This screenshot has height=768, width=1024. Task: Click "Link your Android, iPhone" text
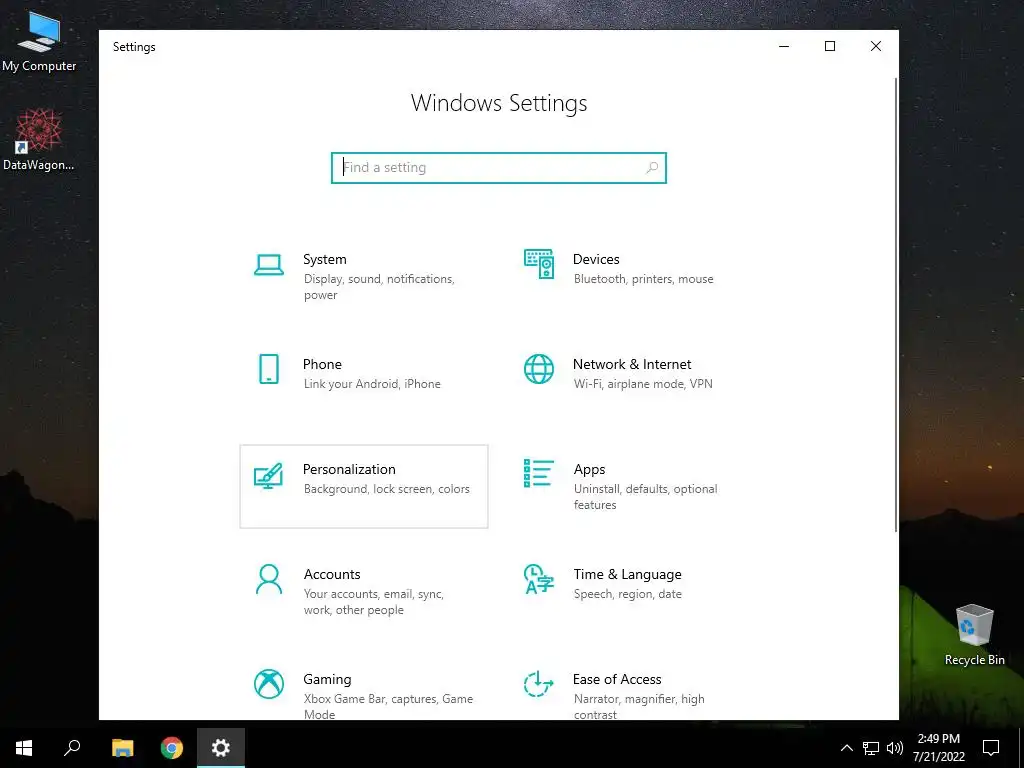pyautogui.click(x=372, y=384)
